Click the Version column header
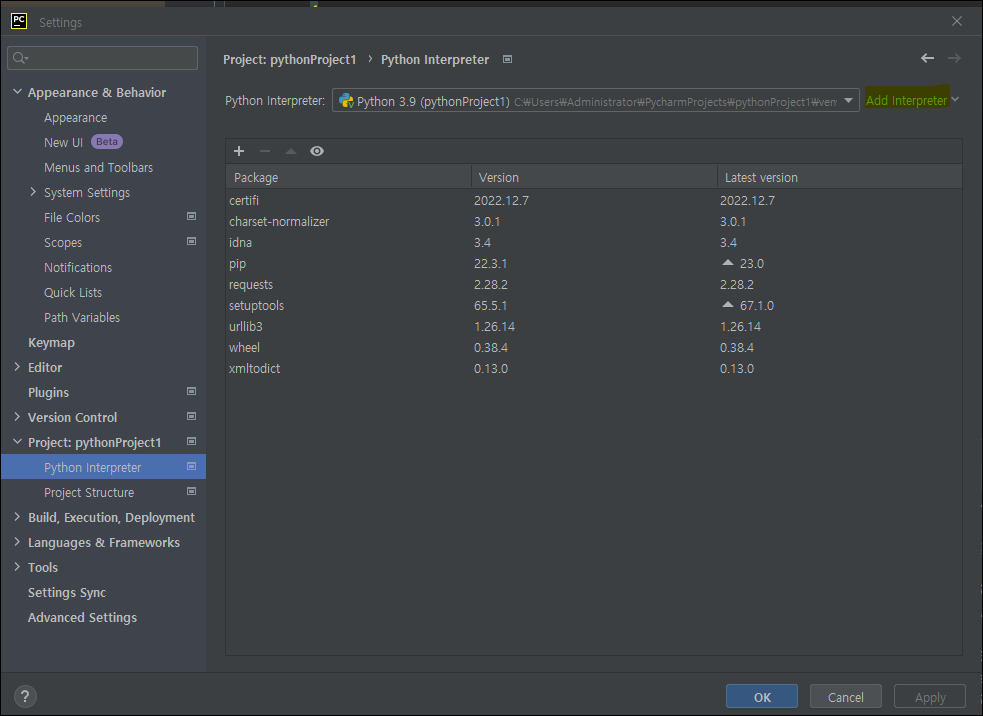 [x=594, y=177]
